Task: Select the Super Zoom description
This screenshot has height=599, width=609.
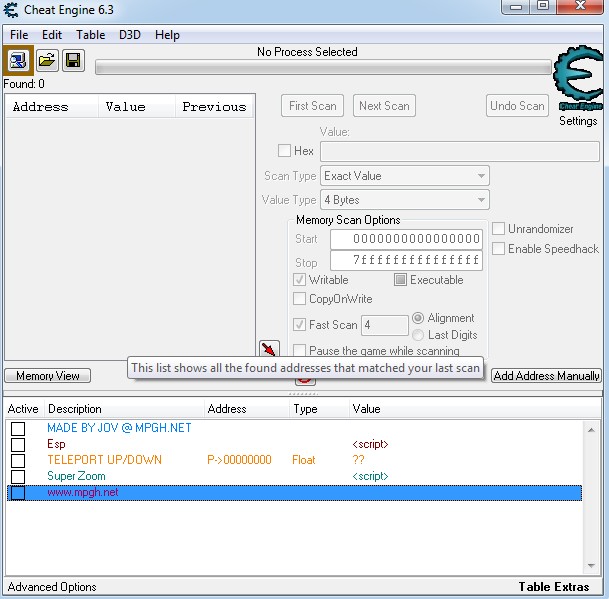Action: tap(76, 476)
